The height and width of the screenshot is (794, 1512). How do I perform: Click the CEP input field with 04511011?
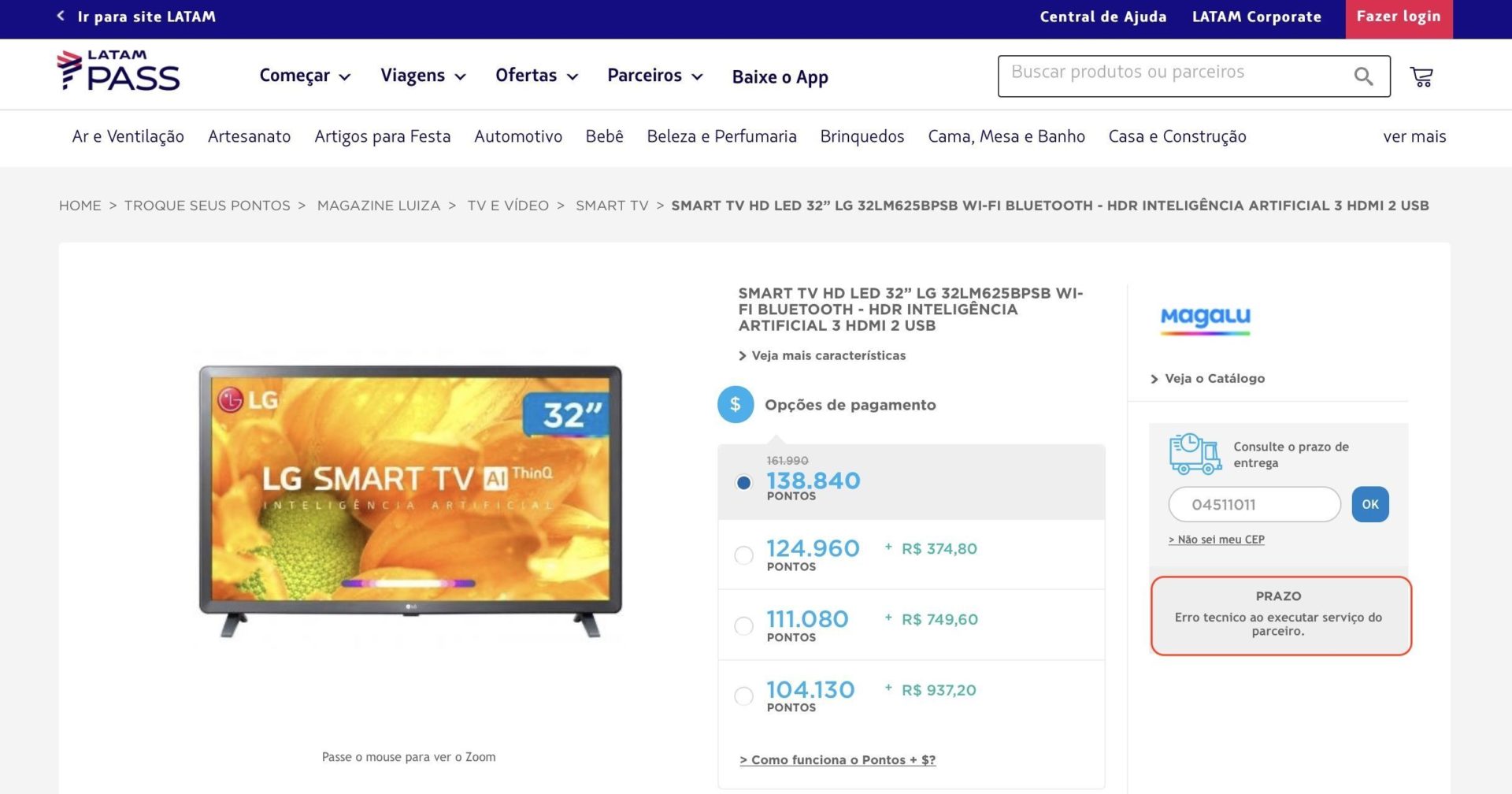pyautogui.click(x=1254, y=504)
